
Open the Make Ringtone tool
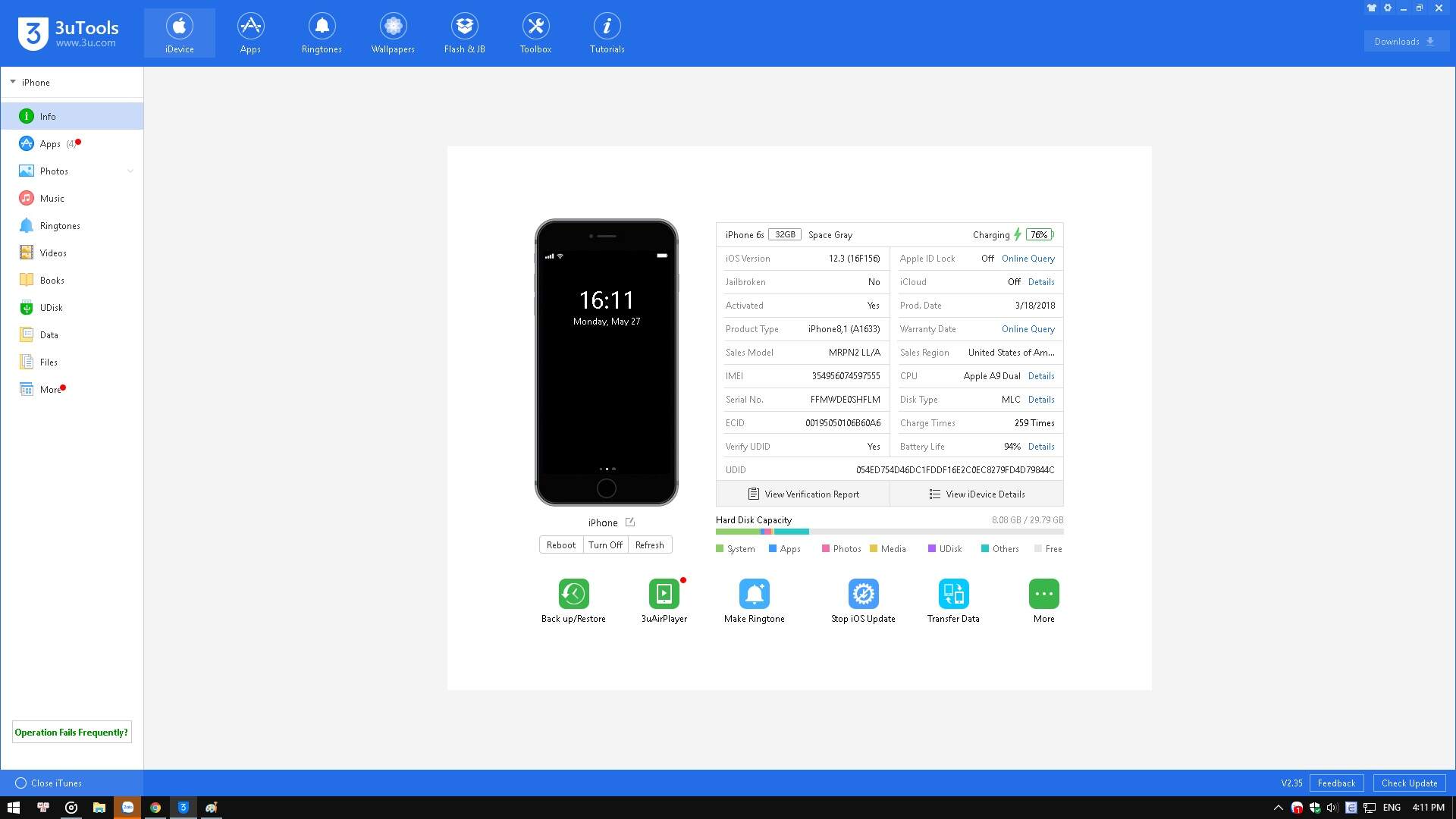point(754,594)
